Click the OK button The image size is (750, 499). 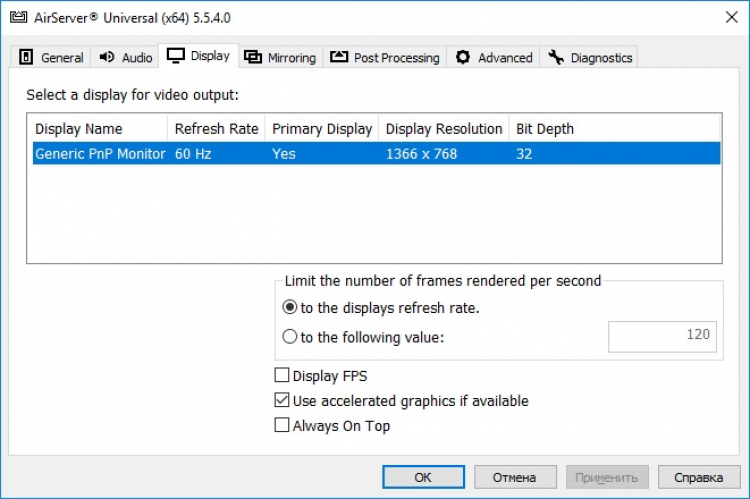click(423, 477)
